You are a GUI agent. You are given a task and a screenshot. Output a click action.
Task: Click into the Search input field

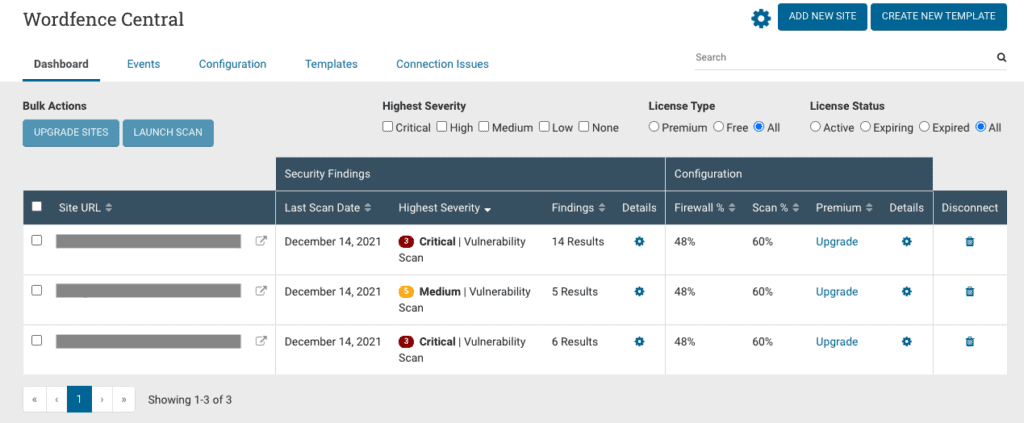point(840,58)
